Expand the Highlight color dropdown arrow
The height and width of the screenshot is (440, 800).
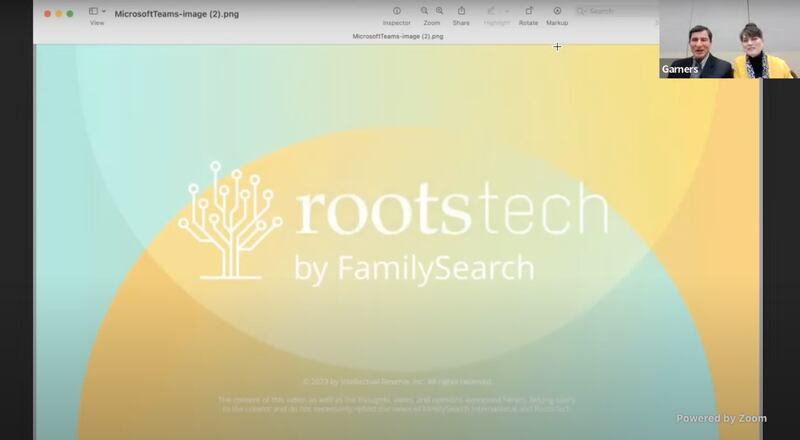[x=507, y=11]
